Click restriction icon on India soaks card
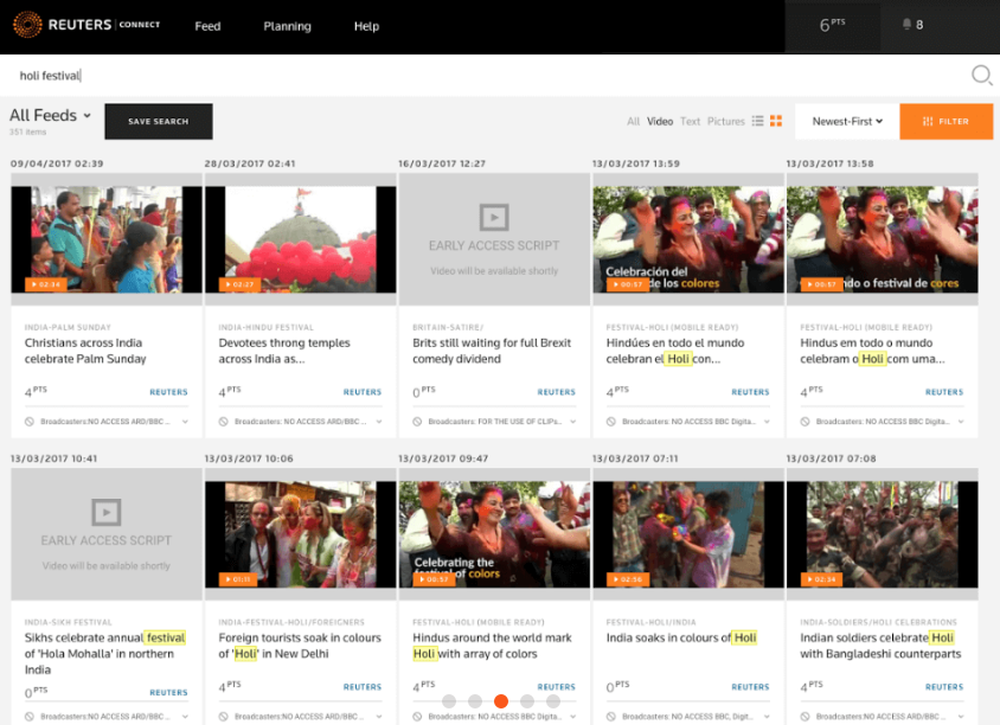1000x725 pixels. click(611, 717)
